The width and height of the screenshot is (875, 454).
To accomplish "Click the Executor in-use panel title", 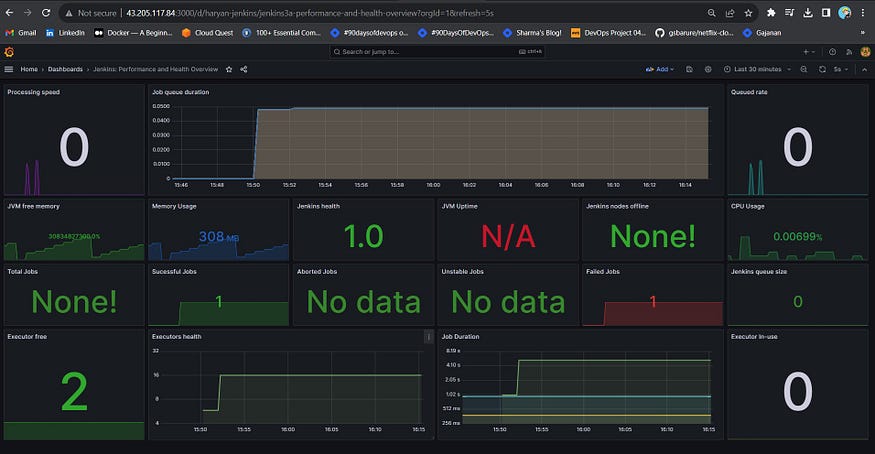I will [x=754, y=337].
